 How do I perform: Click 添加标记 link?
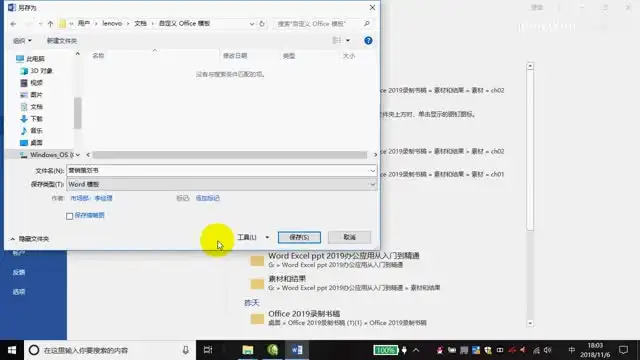click(x=207, y=198)
